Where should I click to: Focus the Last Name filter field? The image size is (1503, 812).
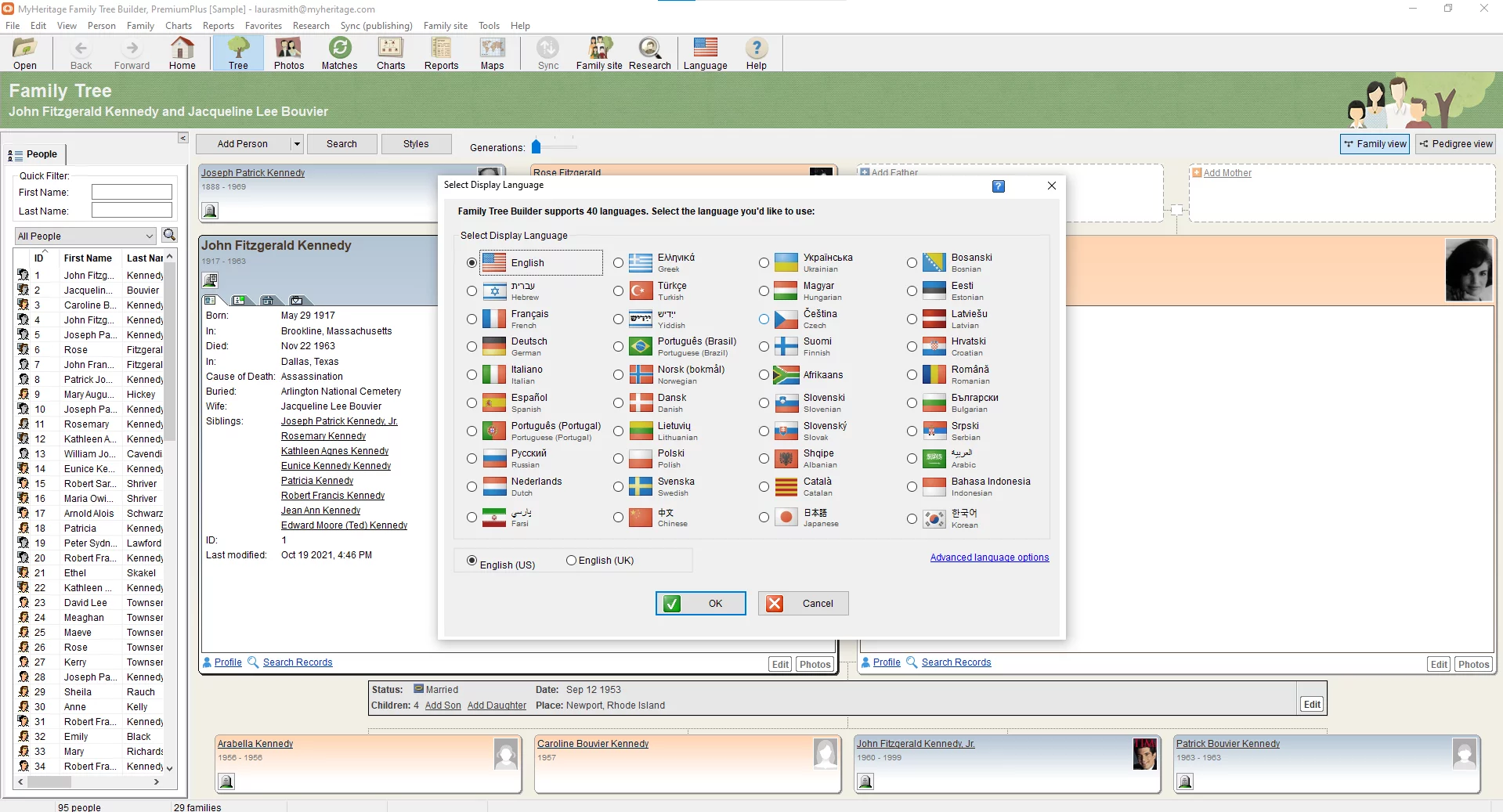132,210
